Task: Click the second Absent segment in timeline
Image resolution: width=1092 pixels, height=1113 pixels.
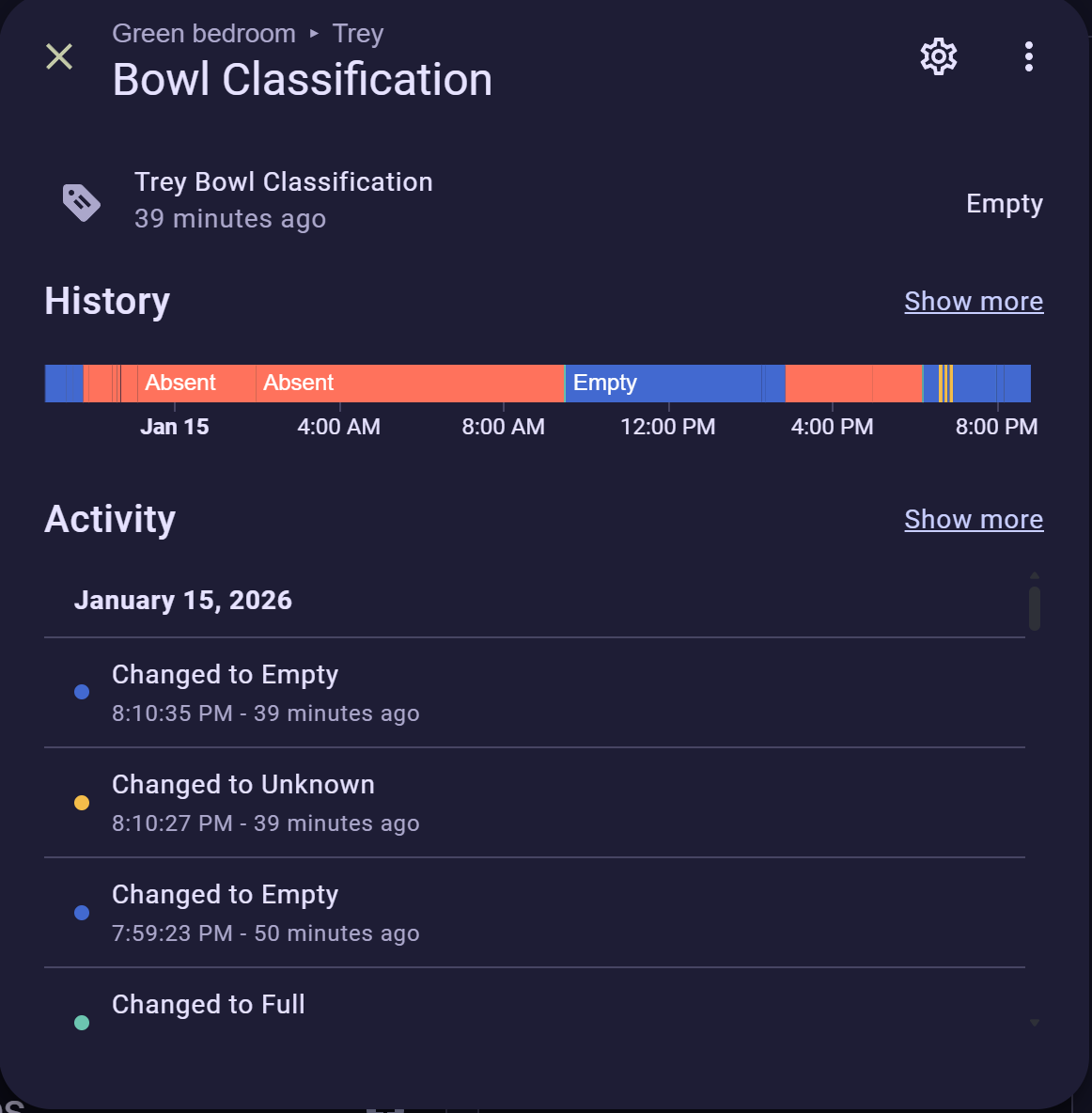Action: tap(409, 384)
